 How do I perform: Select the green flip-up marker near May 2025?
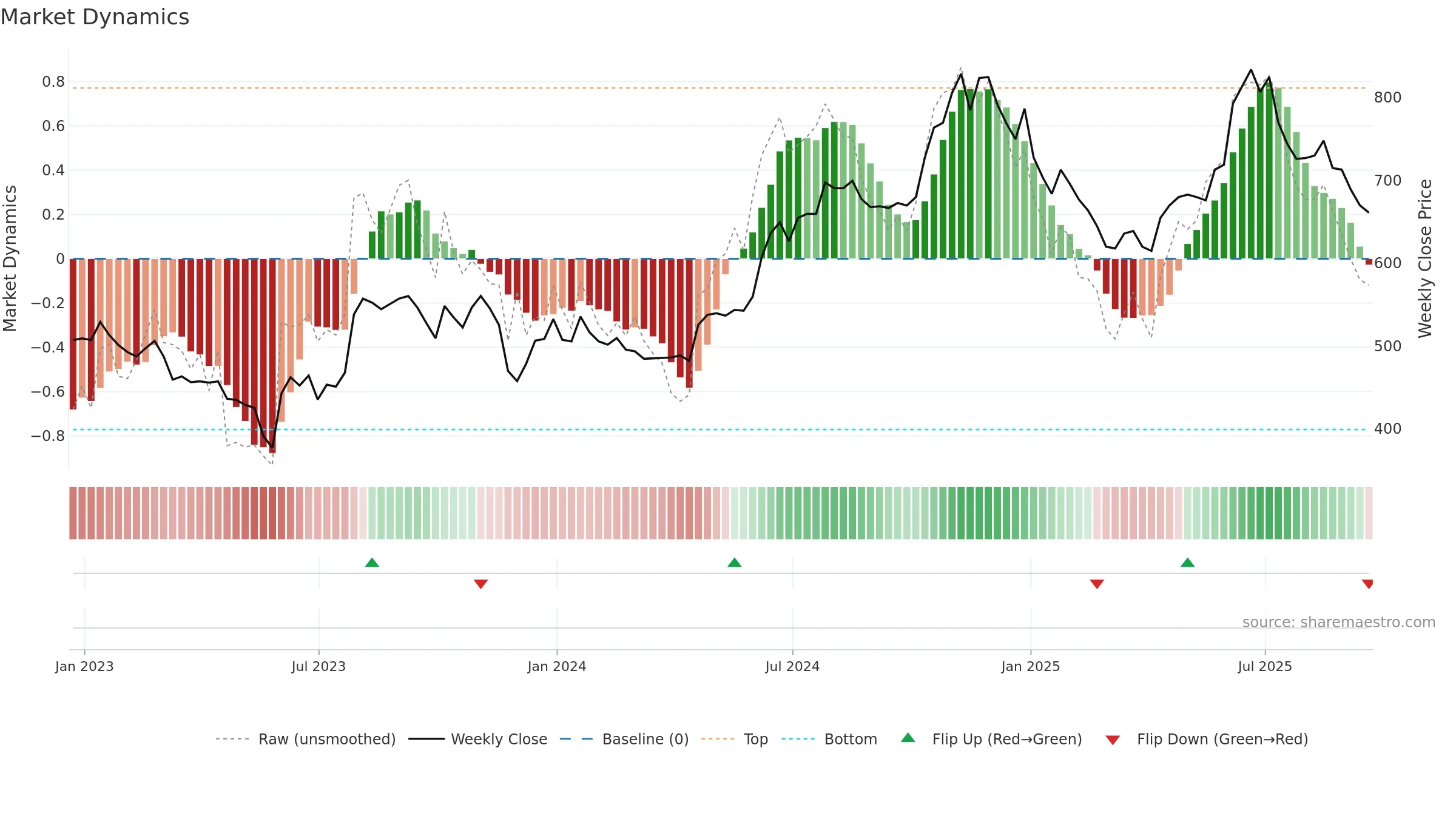pos(1188,562)
